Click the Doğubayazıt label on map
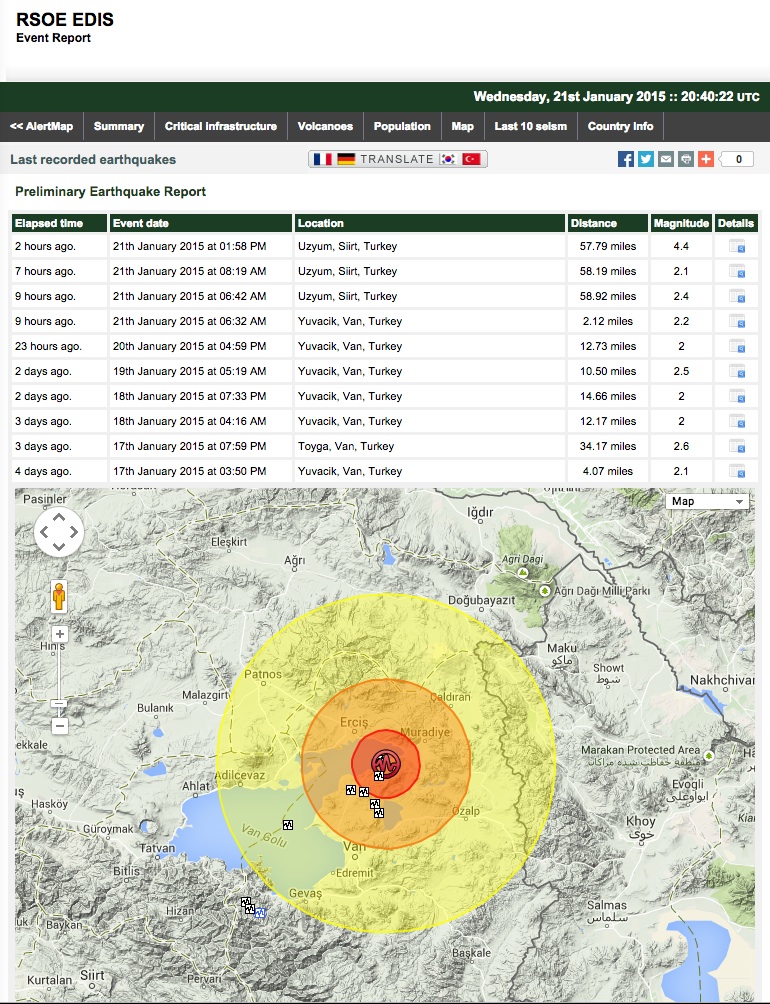 coord(481,601)
